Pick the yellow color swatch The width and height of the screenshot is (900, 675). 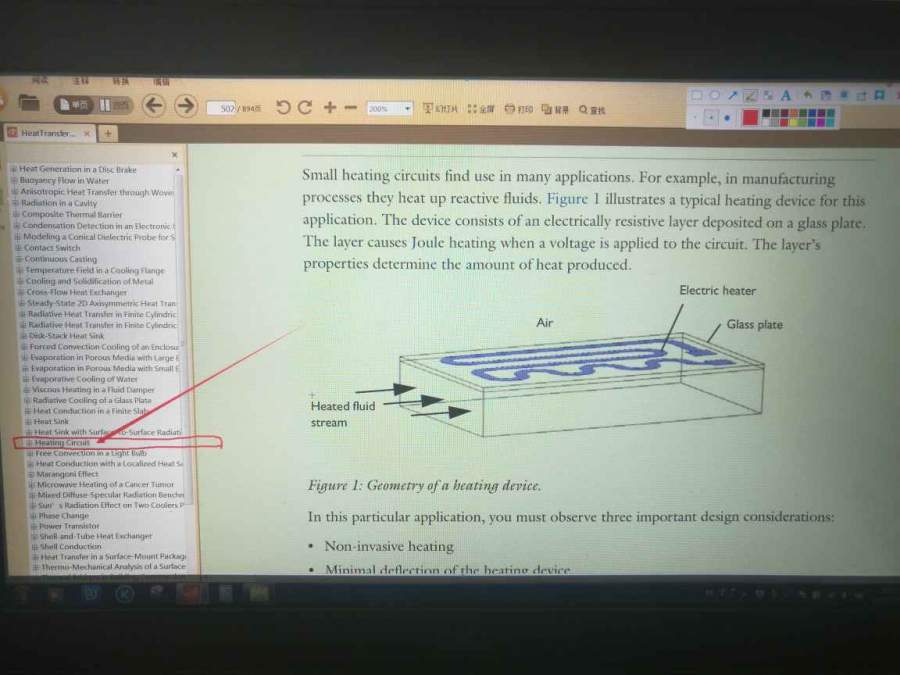pos(794,122)
